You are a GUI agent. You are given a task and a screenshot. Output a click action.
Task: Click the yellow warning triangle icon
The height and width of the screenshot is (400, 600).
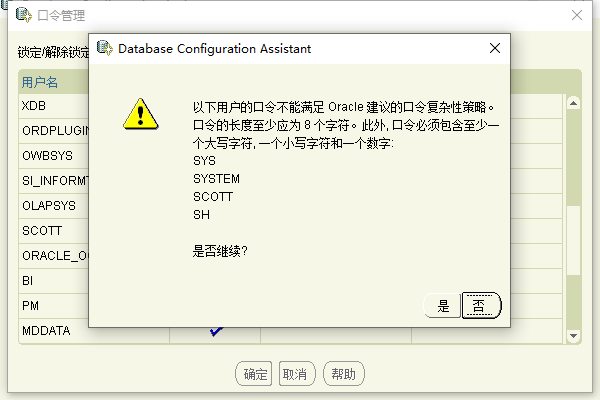[140, 114]
